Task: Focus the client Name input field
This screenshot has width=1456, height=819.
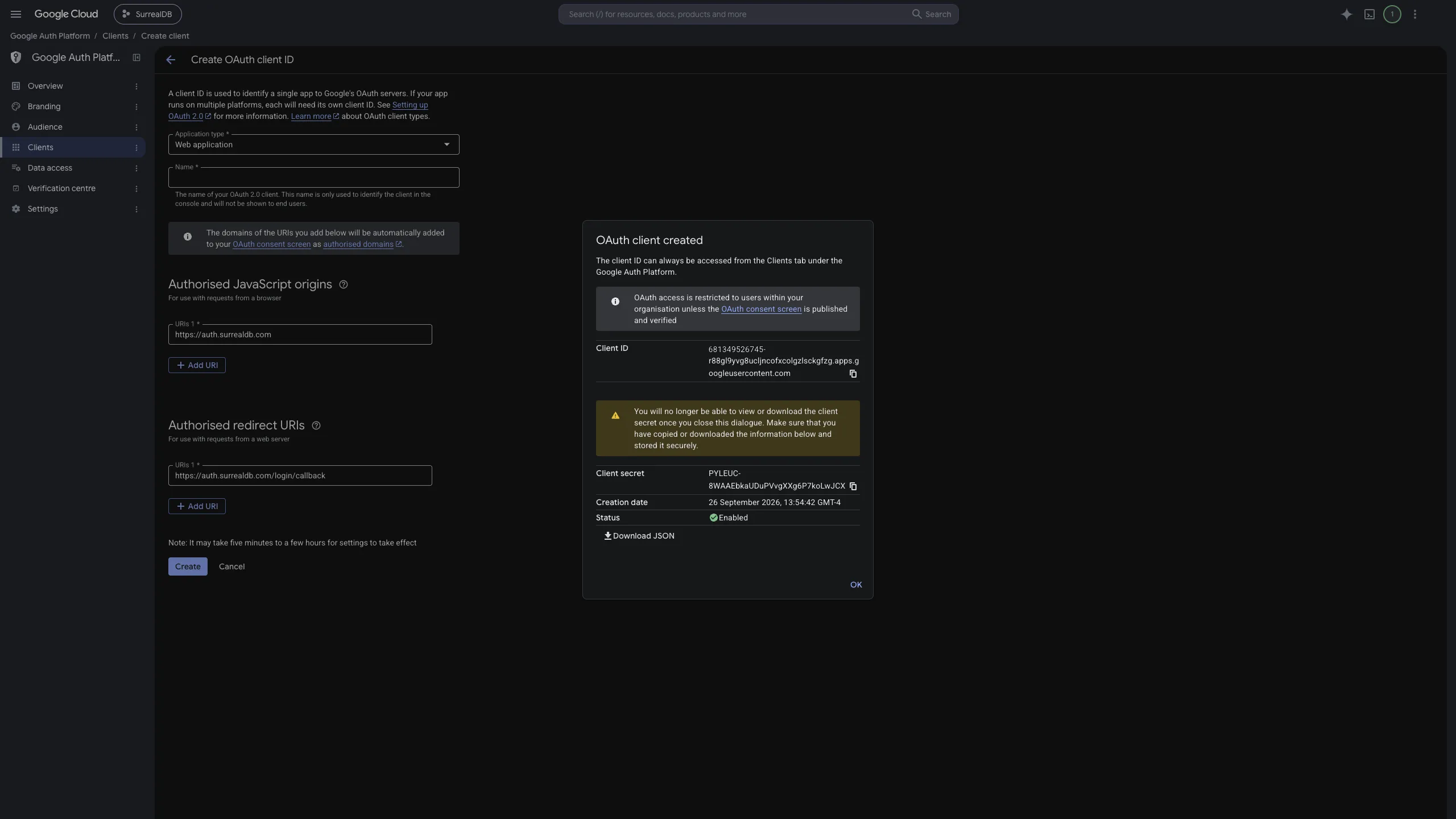Action: (x=313, y=177)
